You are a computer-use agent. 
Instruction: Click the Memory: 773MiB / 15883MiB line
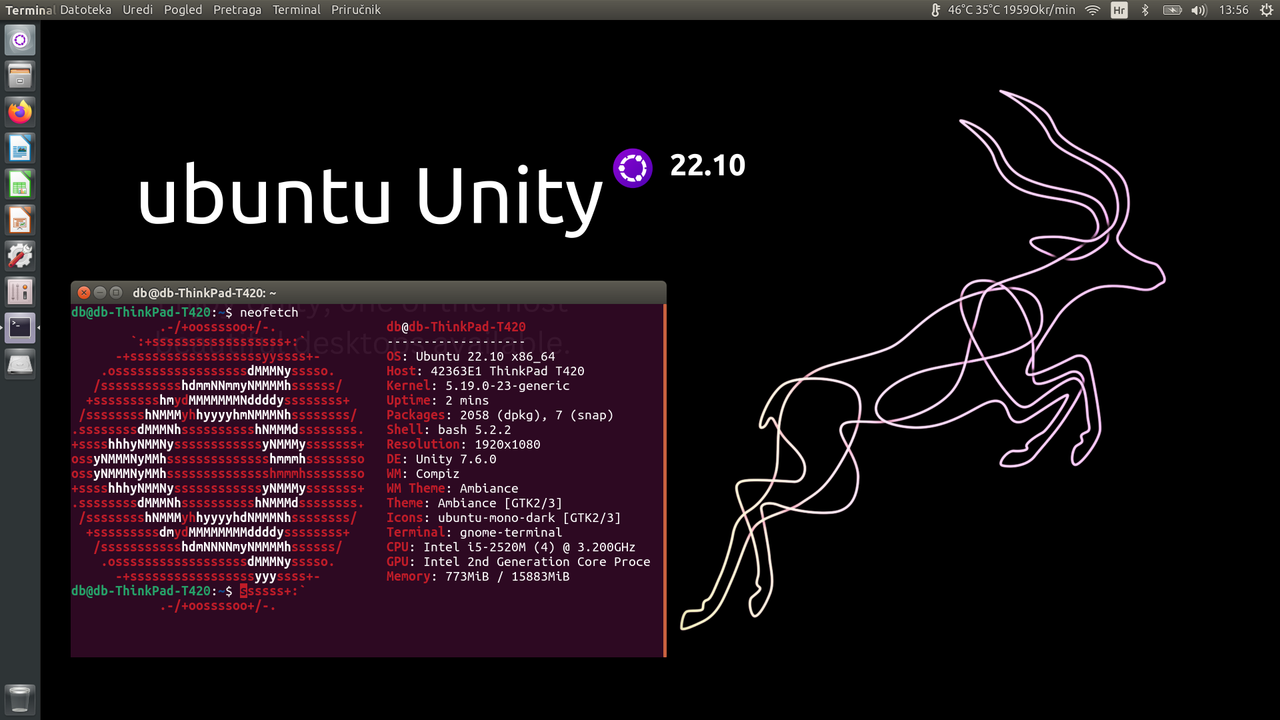(478, 576)
